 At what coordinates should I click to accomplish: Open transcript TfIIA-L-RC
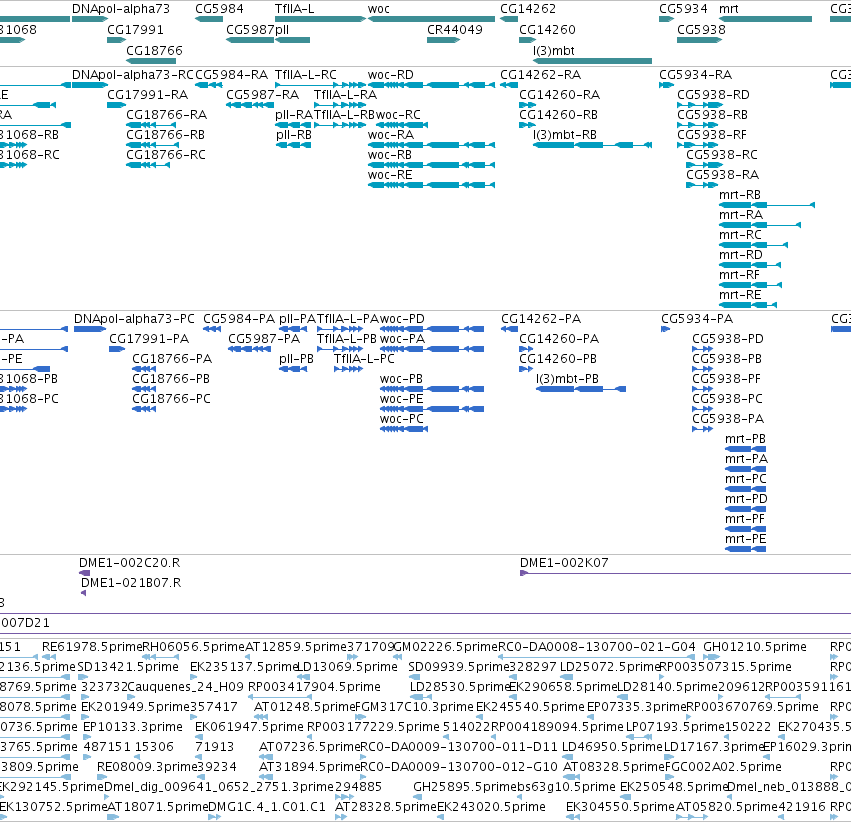click(306, 74)
